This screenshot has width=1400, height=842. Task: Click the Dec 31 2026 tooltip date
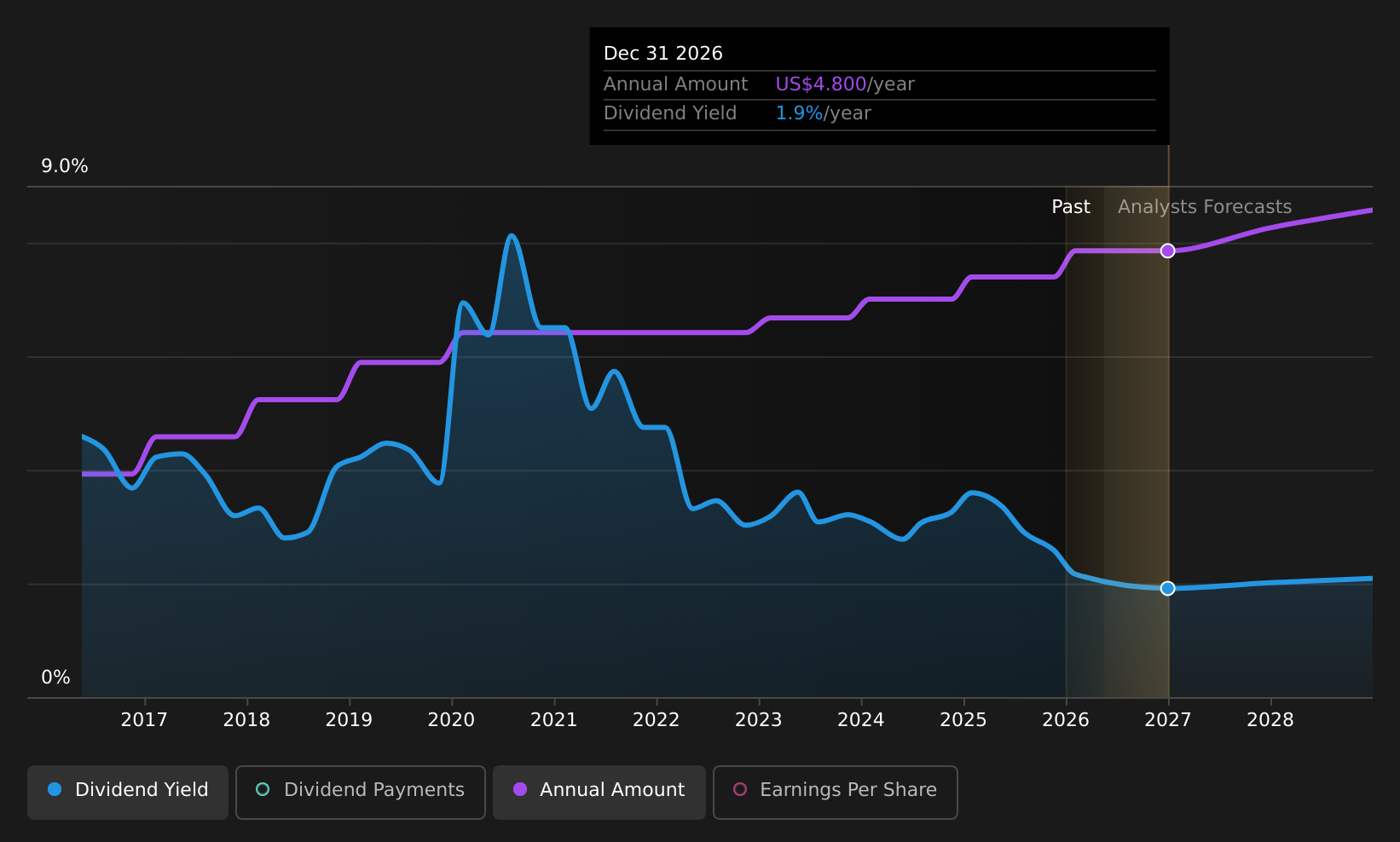[x=663, y=54]
